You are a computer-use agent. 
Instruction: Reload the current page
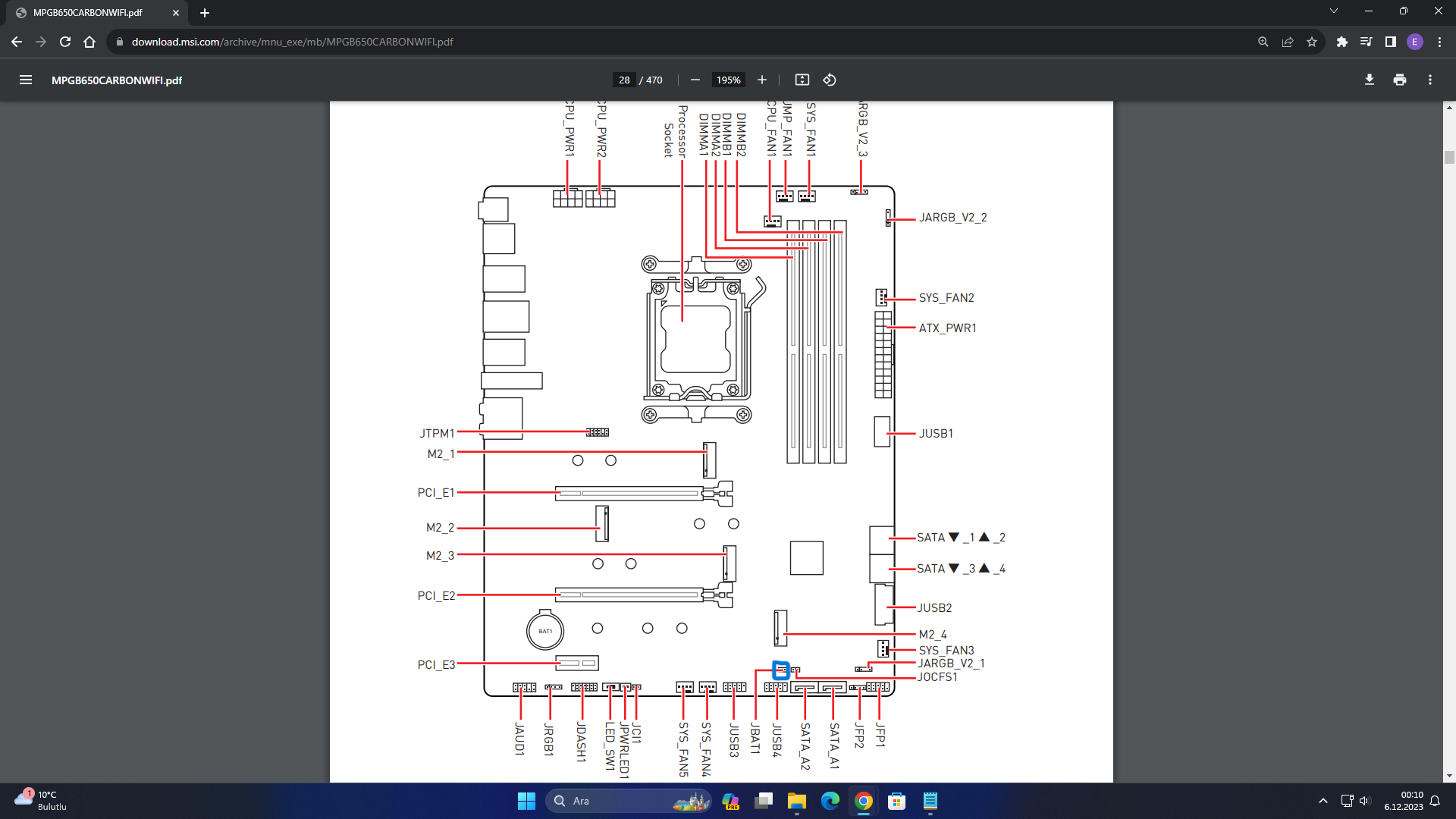pyautogui.click(x=65, y=42)
